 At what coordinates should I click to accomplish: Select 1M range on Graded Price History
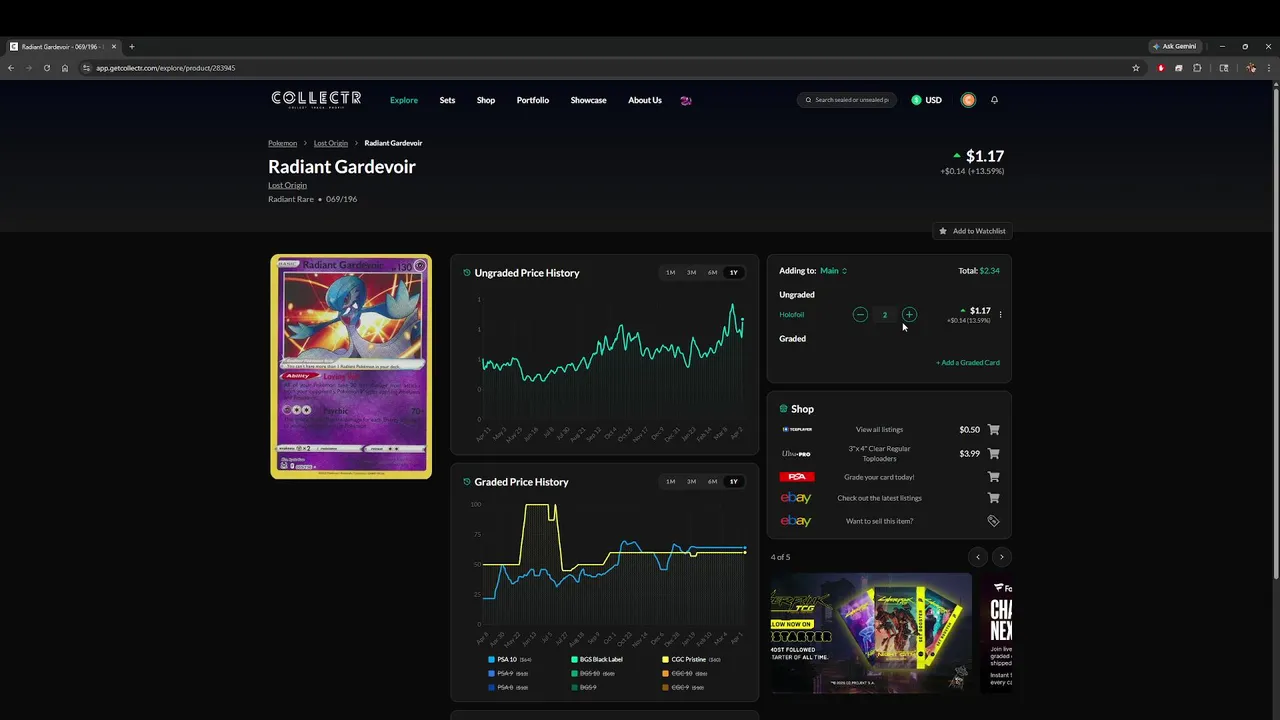coord(670,482)
